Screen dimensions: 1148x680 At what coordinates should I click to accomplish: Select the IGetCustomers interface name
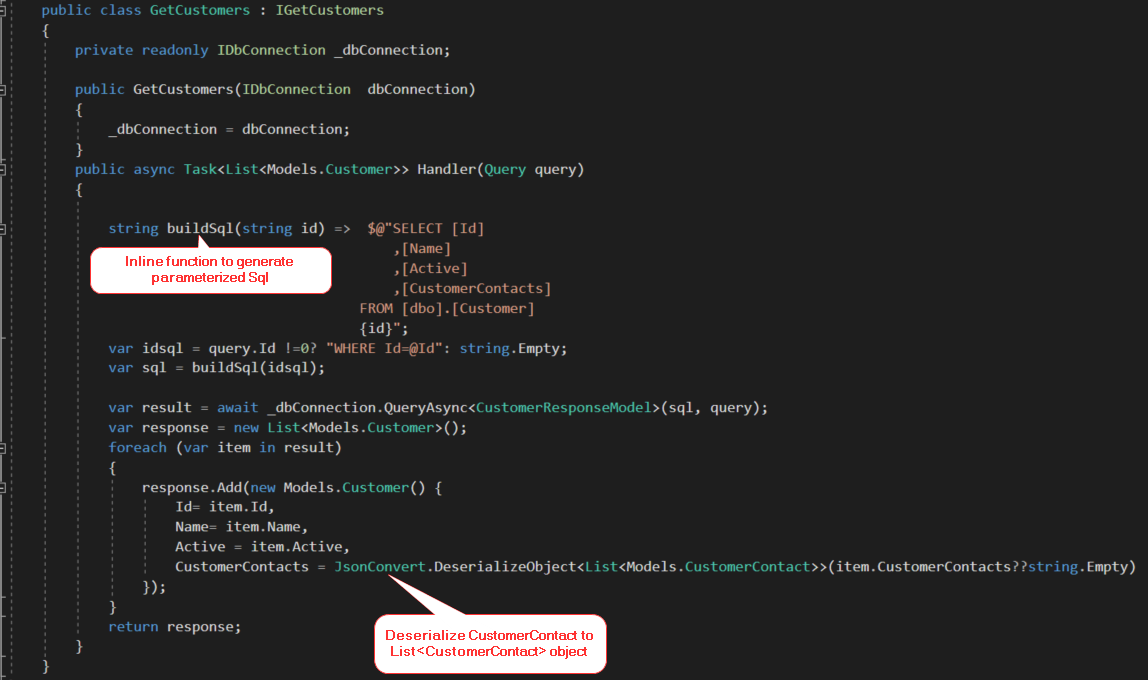[x=329, y=10]
